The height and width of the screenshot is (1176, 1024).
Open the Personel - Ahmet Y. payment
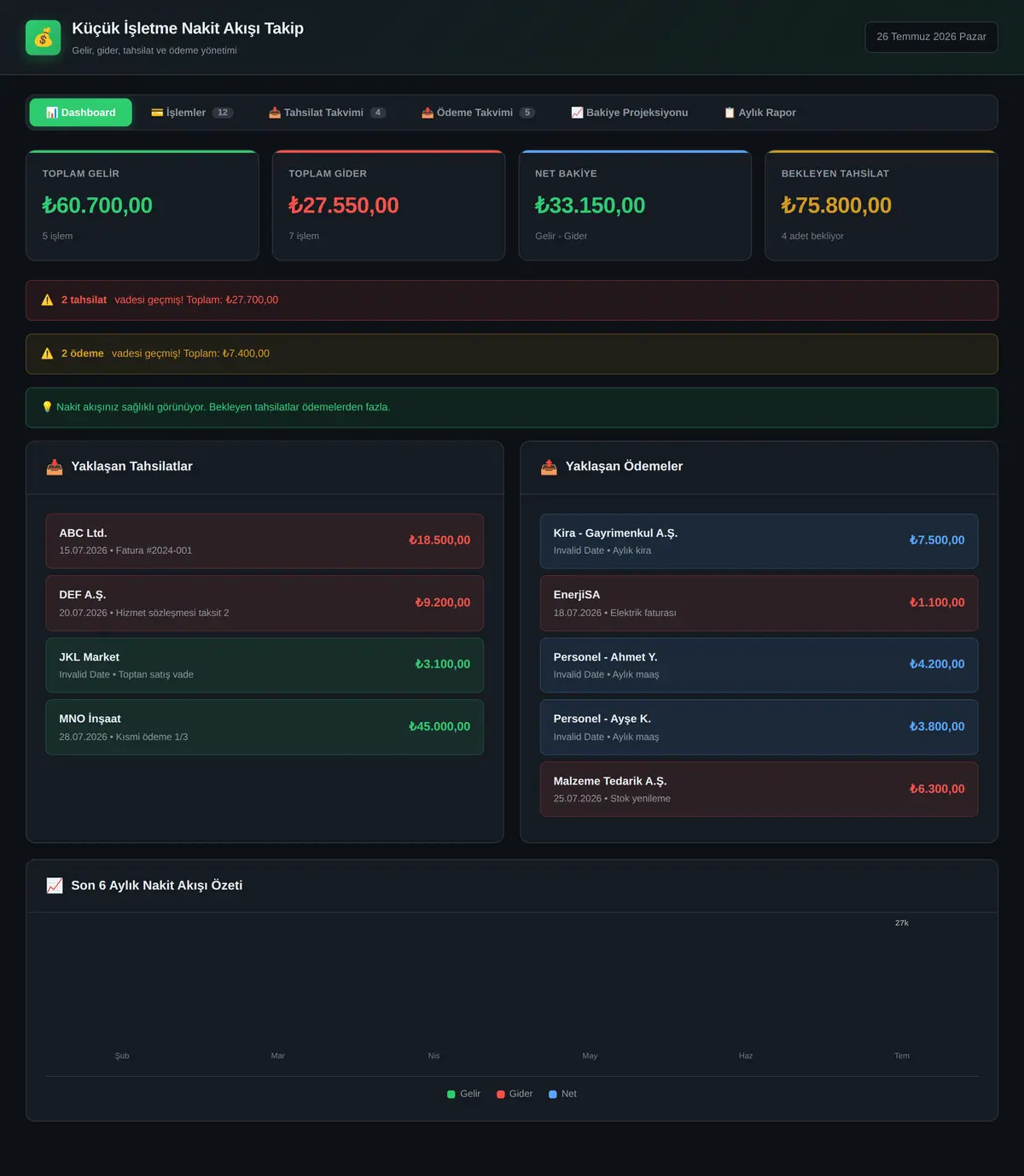759,666
